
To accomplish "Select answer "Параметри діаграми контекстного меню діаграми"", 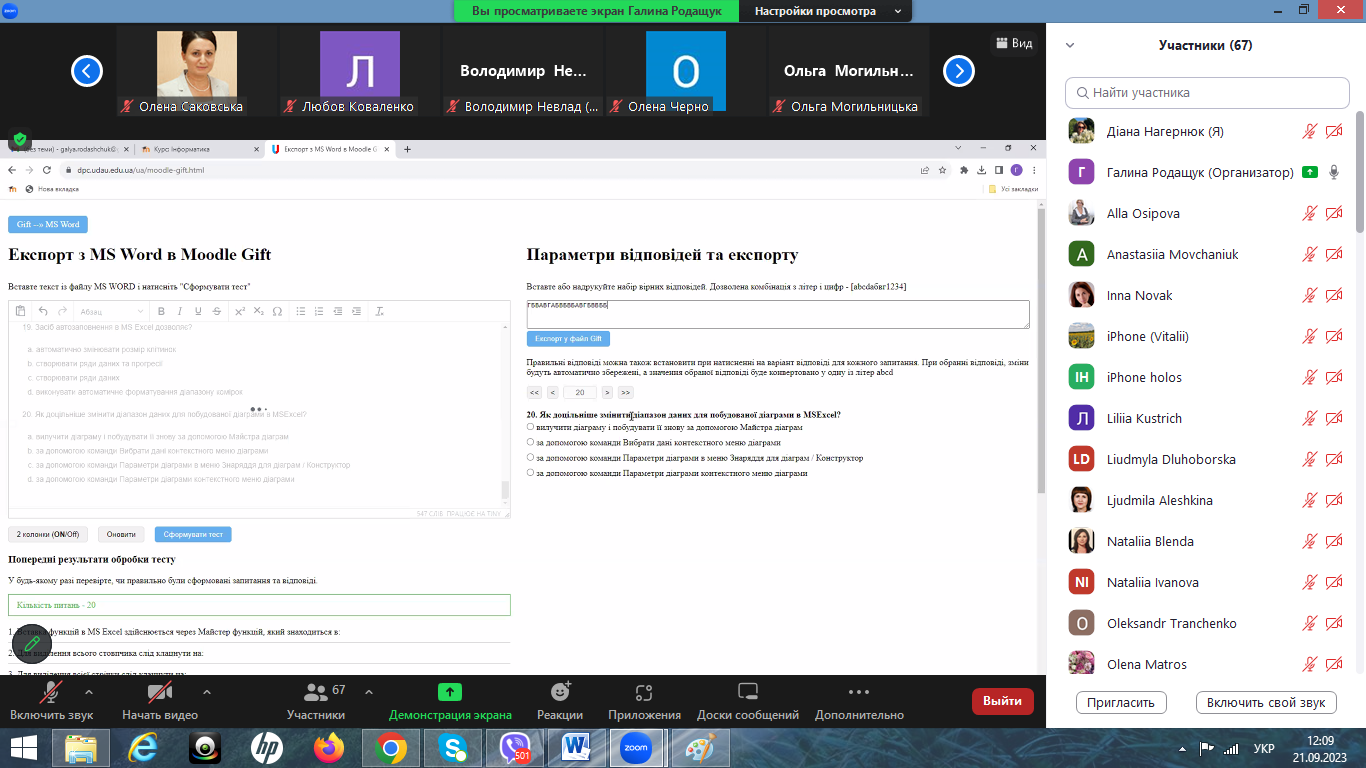I will (x=530, y=473).
